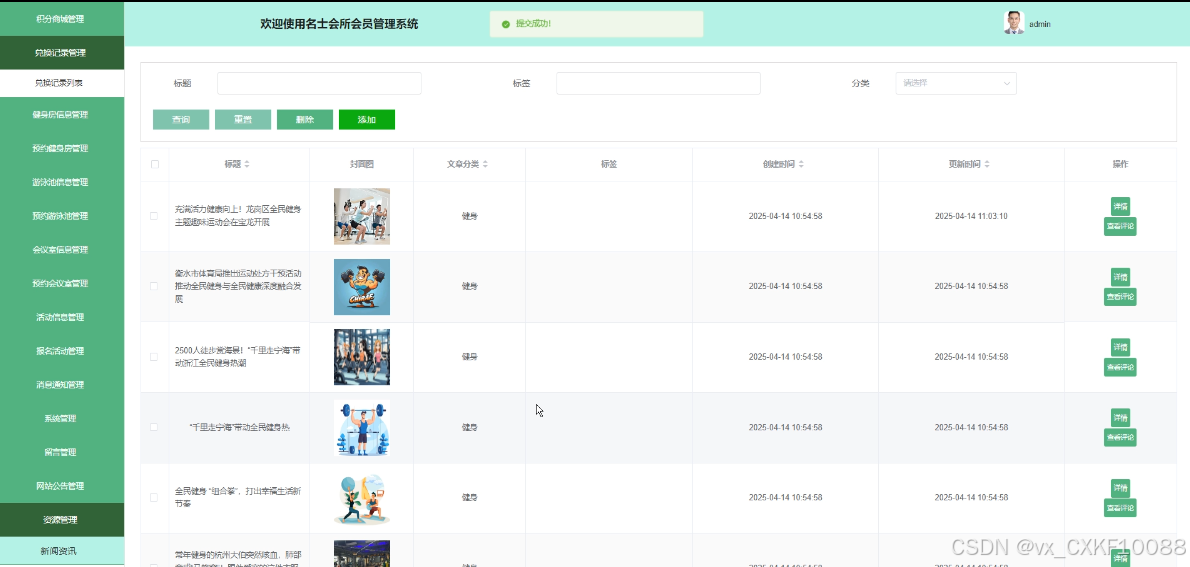Click update time 2025-04-14 11:03:10
Image resolution: width=1190 pixels, height=567 pixels.
971,216
